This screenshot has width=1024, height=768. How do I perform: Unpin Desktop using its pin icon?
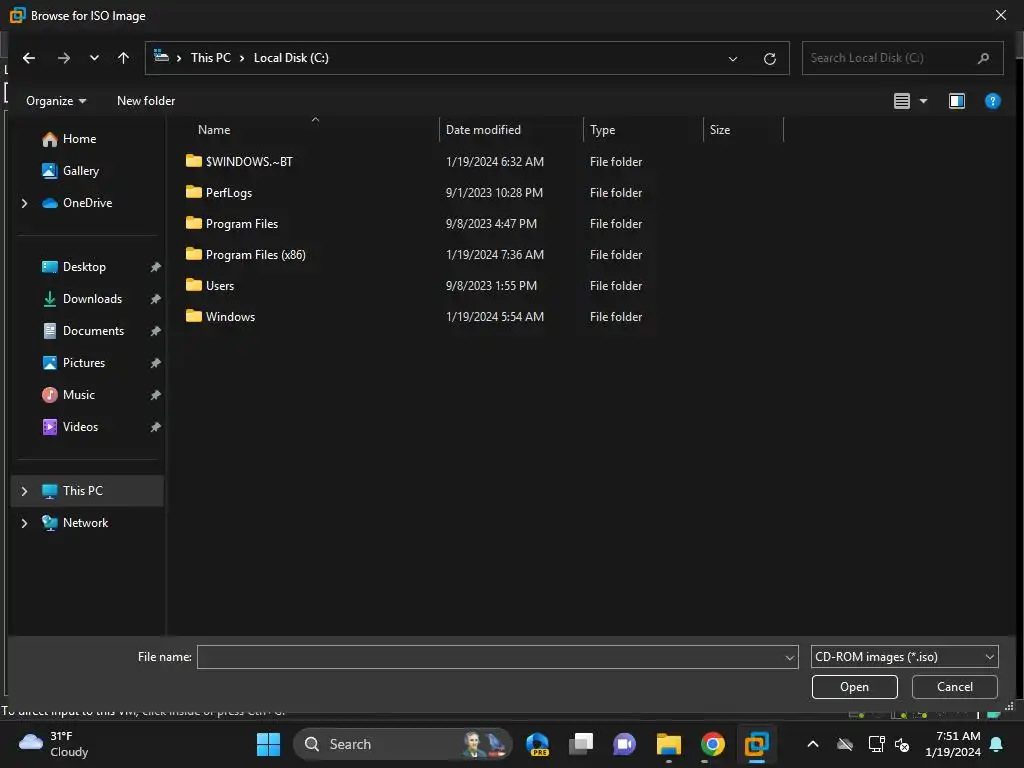point(155,267)
